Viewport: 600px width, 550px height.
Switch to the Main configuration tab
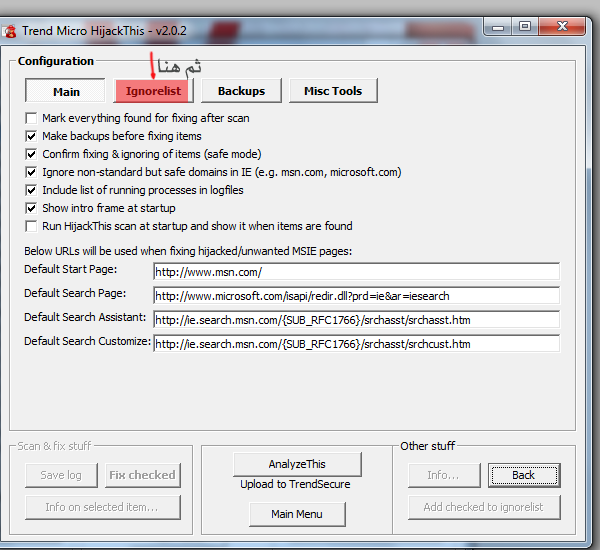coord(65,91)
